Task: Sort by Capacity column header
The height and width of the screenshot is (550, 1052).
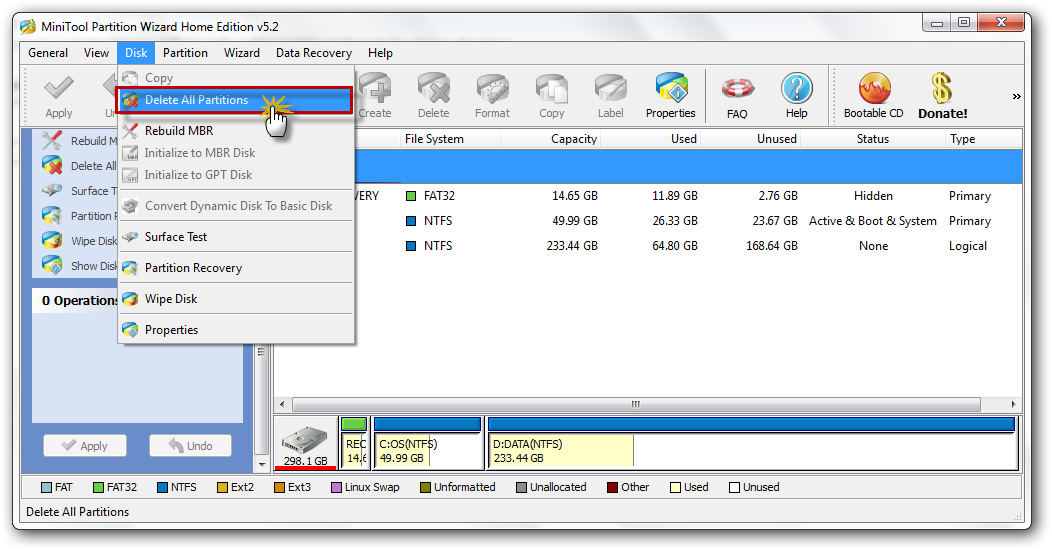Action: (x=551, y=139)
